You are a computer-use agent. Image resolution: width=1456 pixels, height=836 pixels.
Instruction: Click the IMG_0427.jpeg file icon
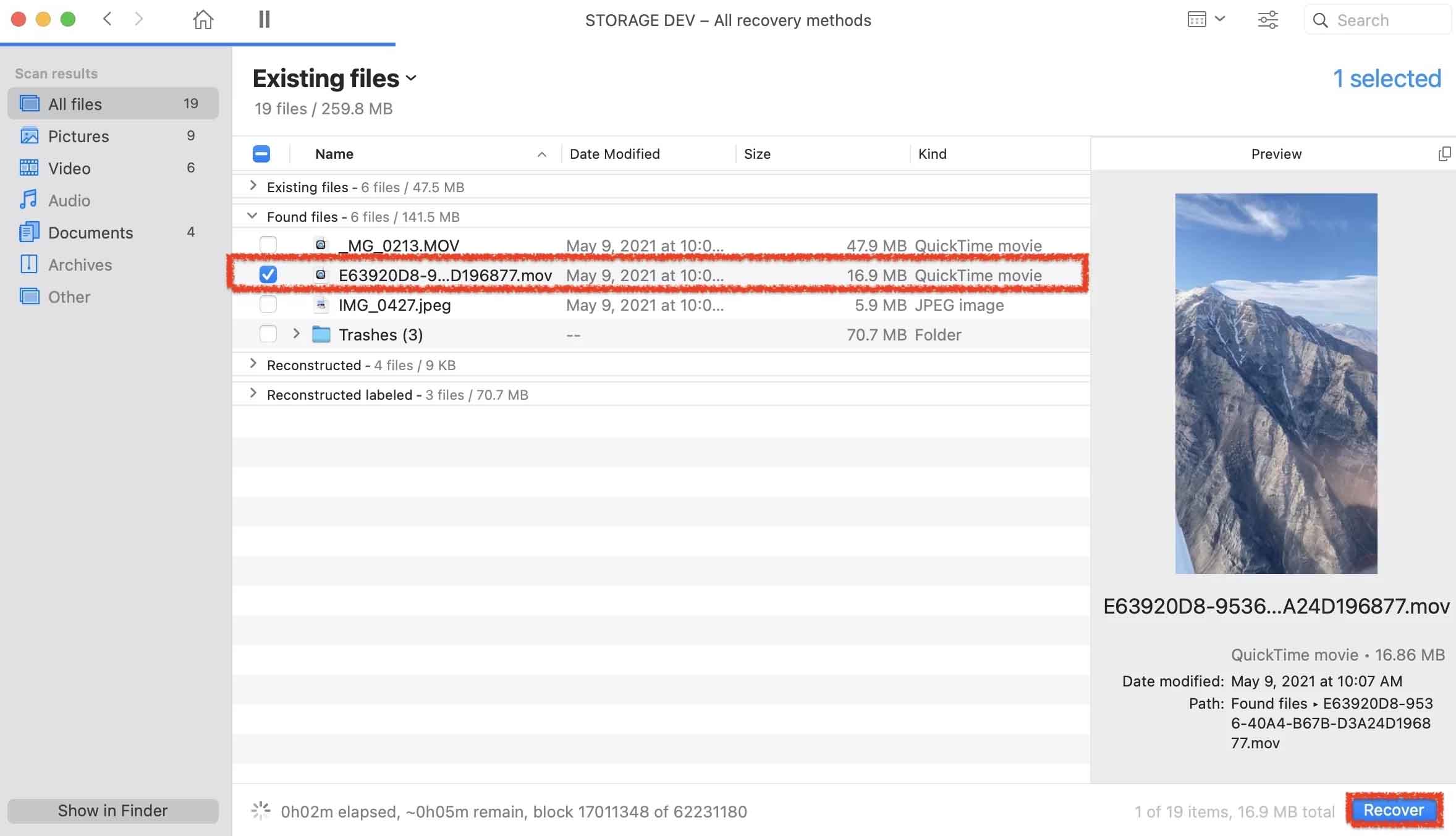(321, 304)
